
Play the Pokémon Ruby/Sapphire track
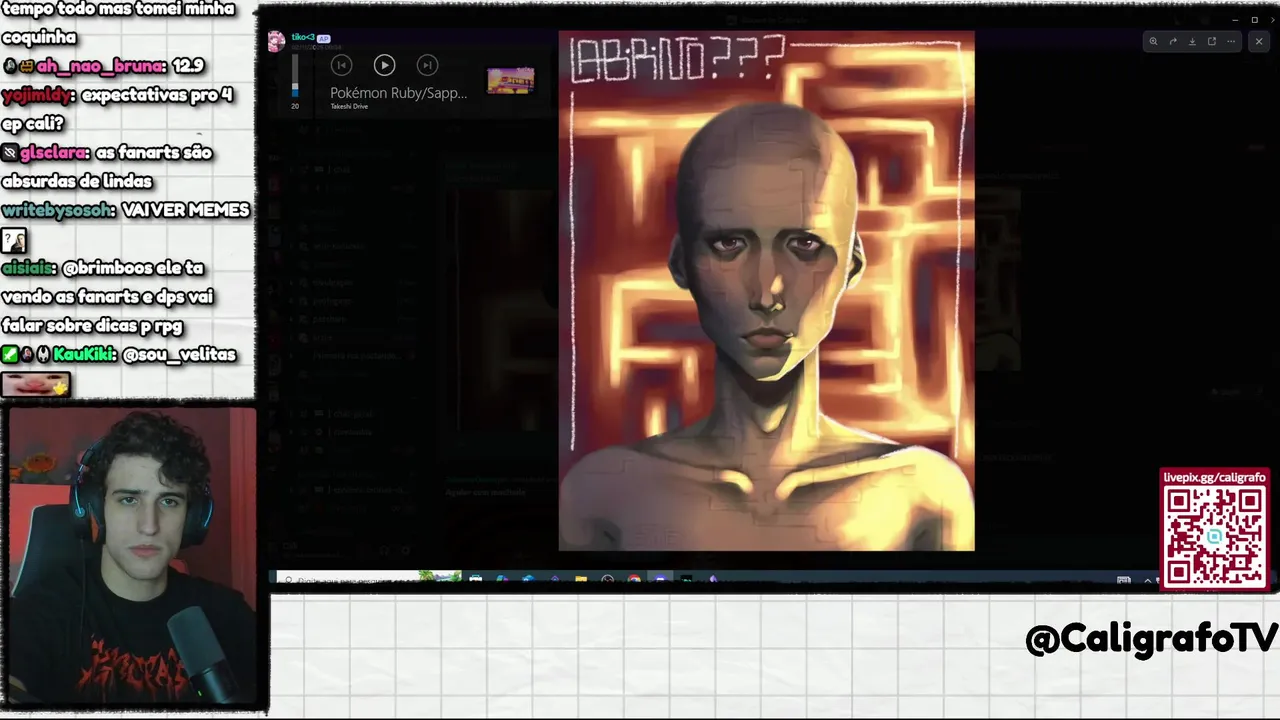[x=384, y=65]
